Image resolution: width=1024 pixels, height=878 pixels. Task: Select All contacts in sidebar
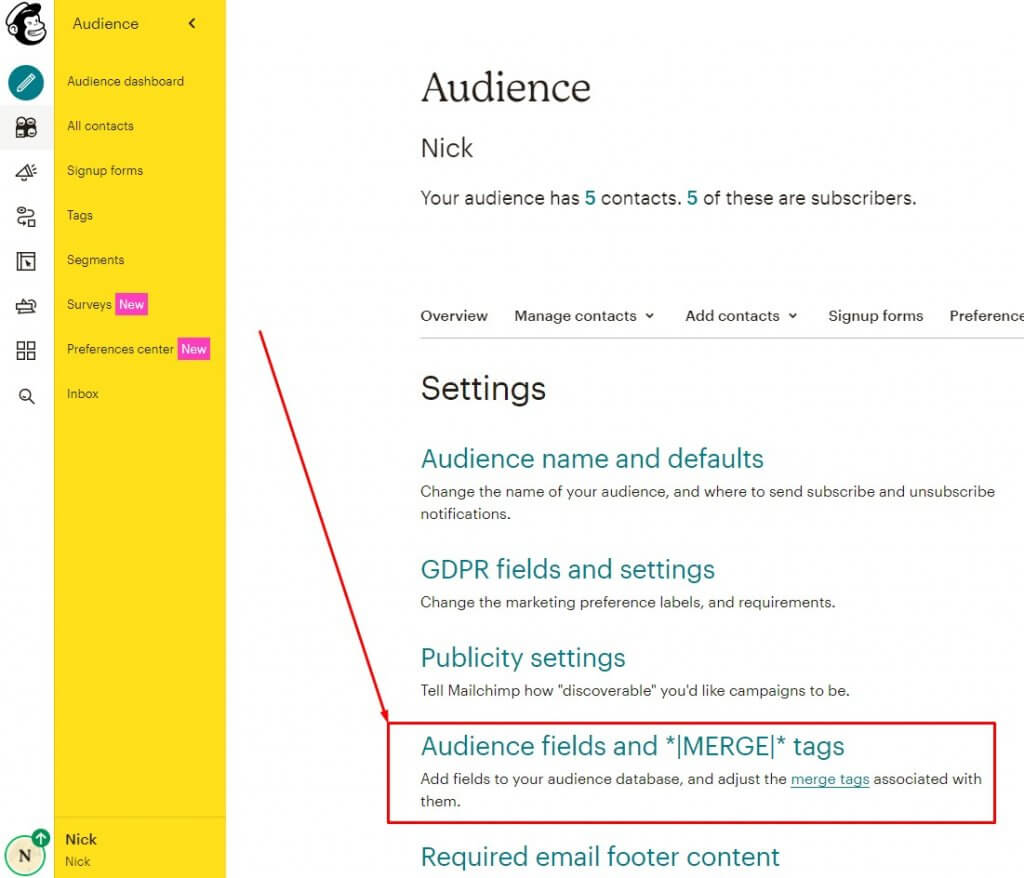tap(100, 126)
